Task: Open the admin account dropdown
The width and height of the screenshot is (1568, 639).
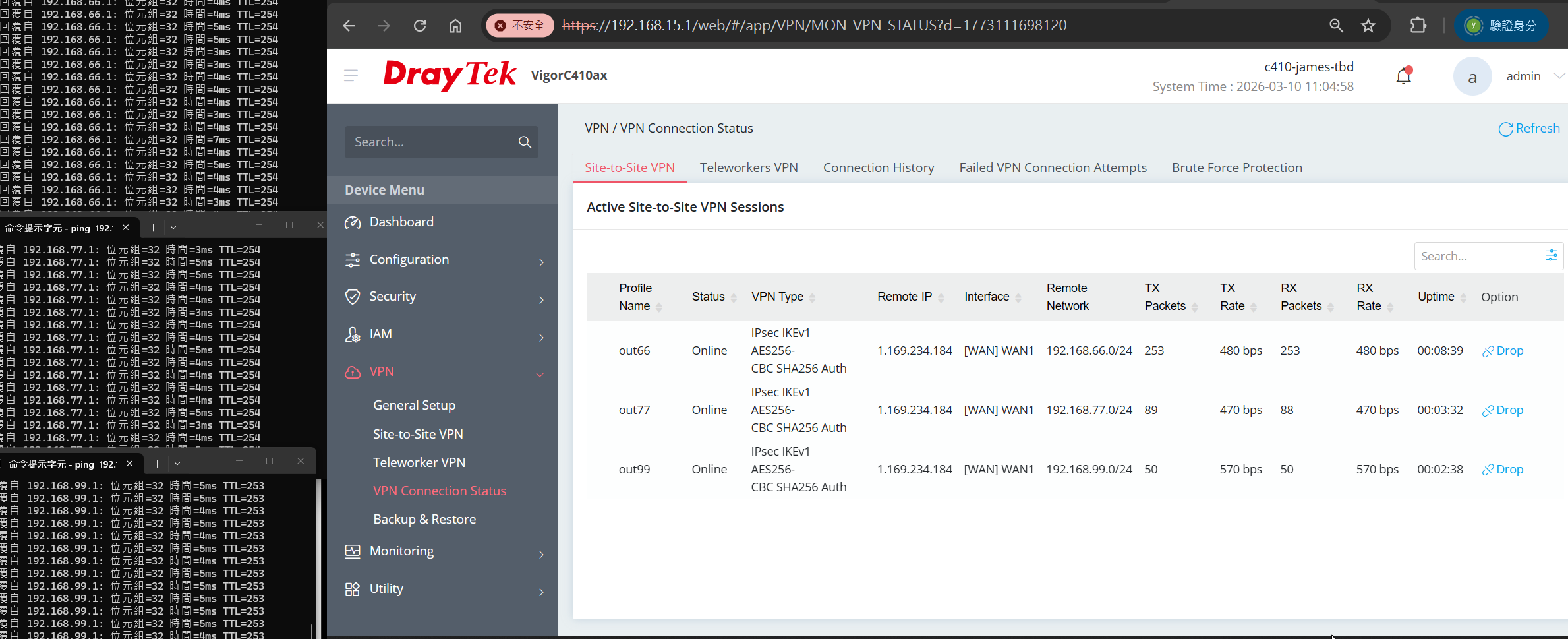Action: tap(1529, 76)
